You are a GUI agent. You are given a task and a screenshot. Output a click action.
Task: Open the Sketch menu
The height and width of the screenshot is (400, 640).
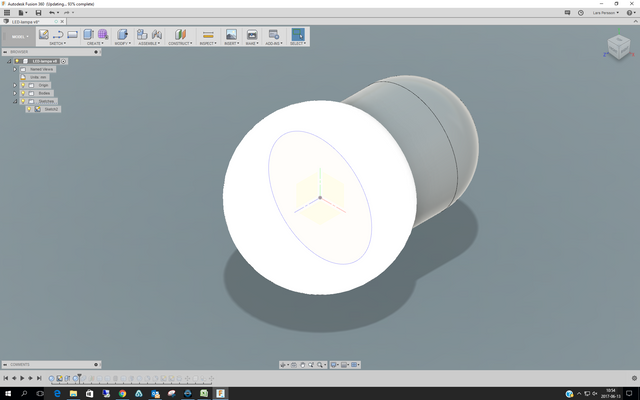58,43
